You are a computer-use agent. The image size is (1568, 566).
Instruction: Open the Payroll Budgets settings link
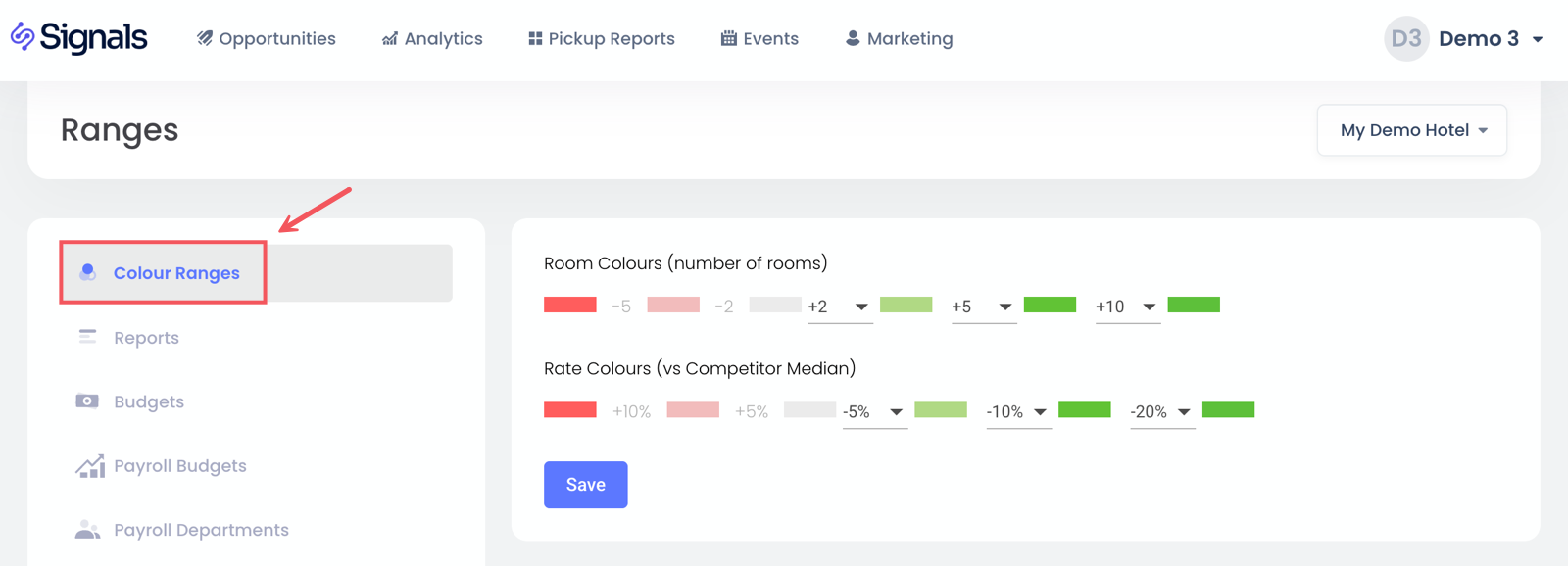[x=180, y=466]
